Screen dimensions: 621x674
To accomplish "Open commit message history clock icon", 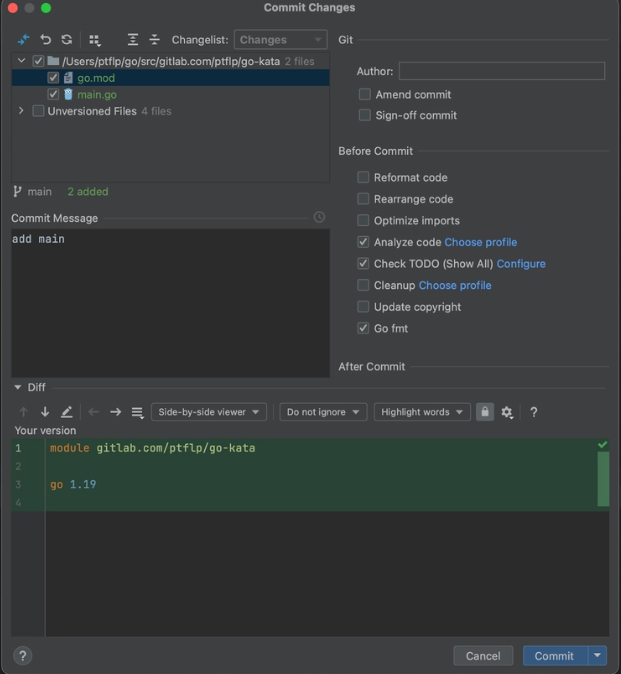I will coord(319,217).
